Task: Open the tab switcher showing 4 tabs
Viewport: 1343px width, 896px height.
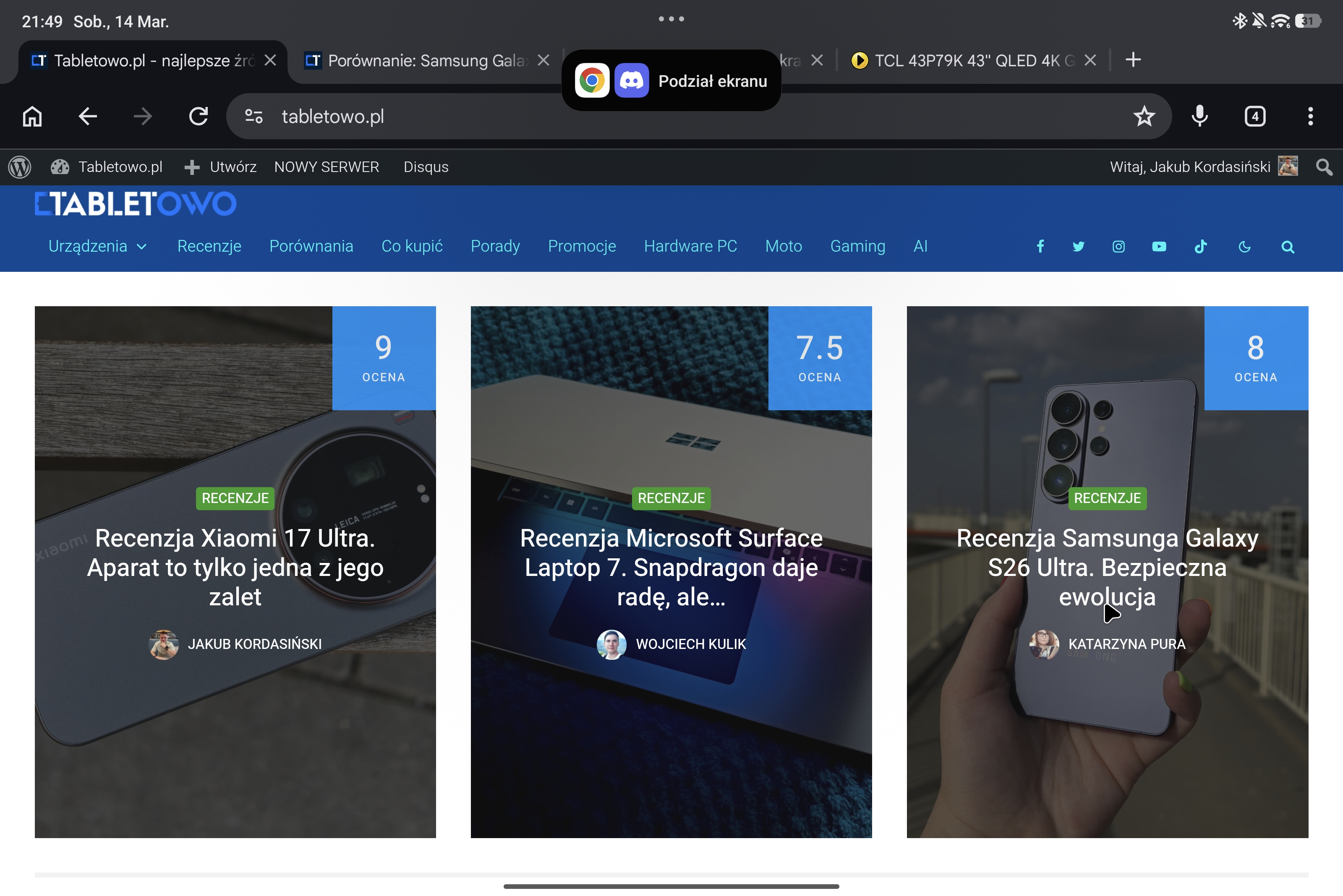Action: (x=1255, y=117)
